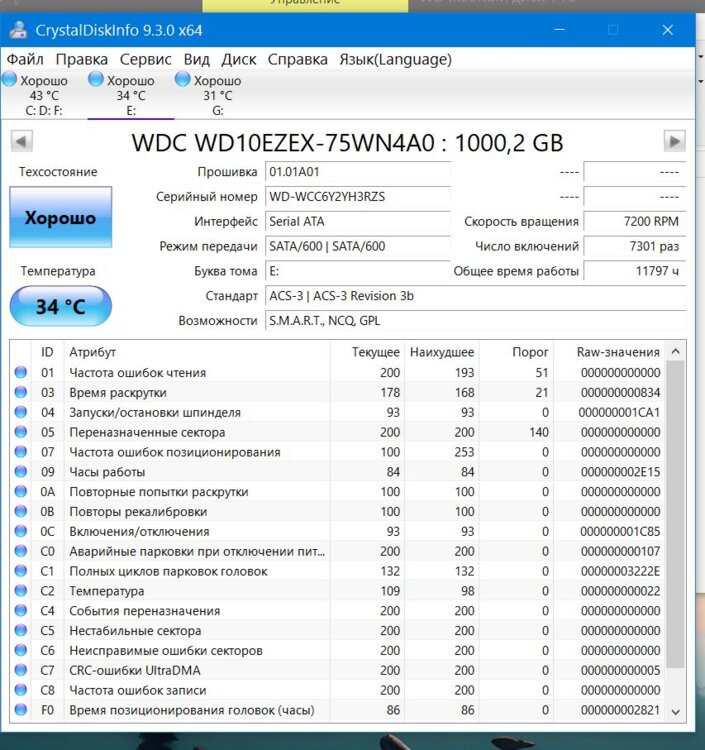Open the Сервис menu

pyautogui.click(x=145, y=59)
